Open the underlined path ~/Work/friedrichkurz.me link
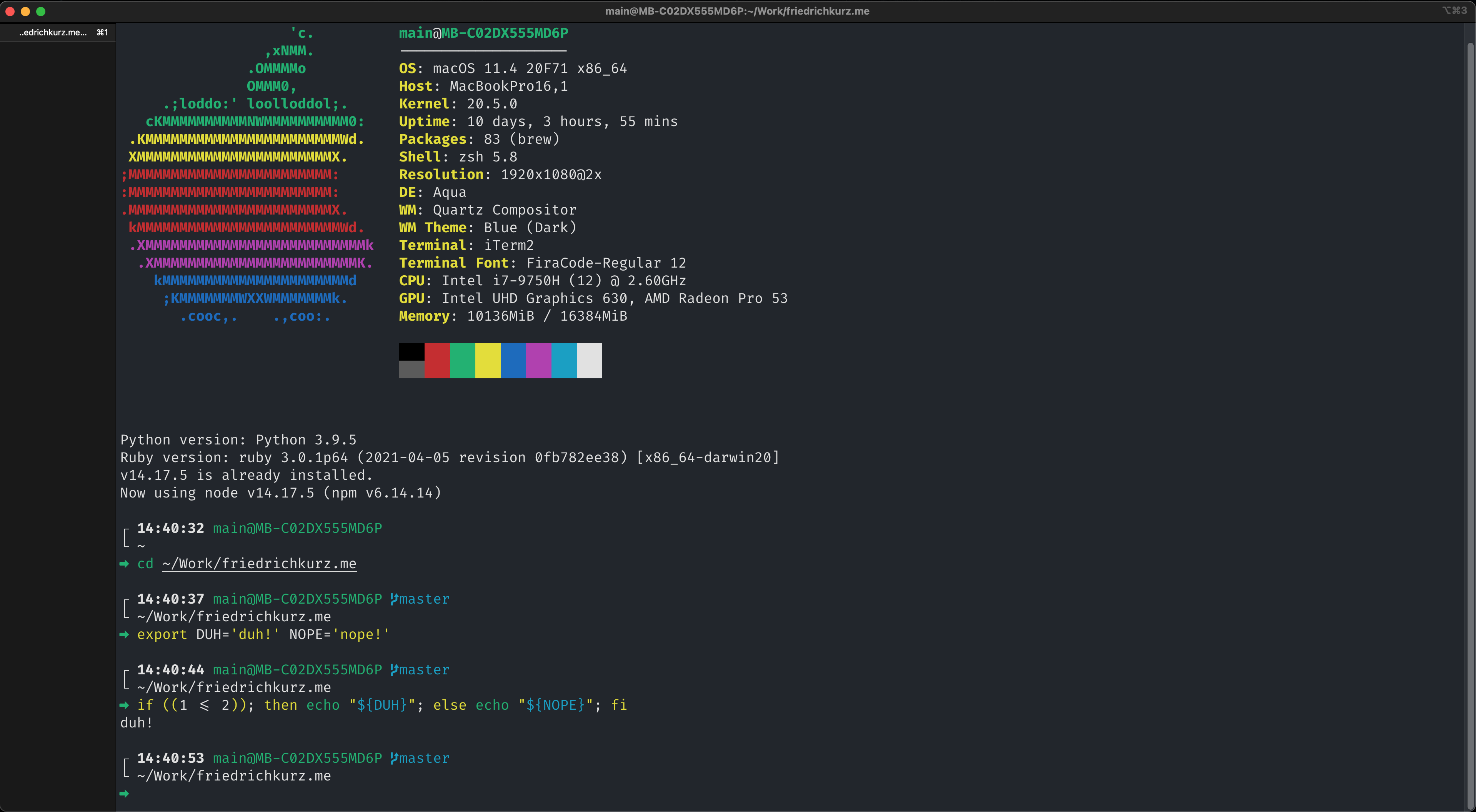This screenshot has height=812, width=1476. point(259,564)
